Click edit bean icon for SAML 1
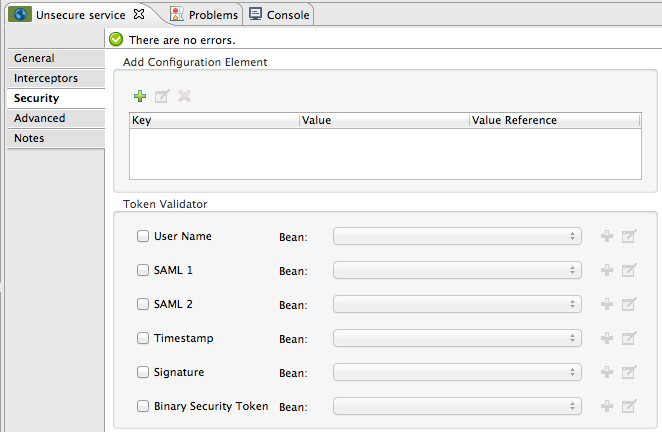The image size is (662, 432). [x=629, y=271]
